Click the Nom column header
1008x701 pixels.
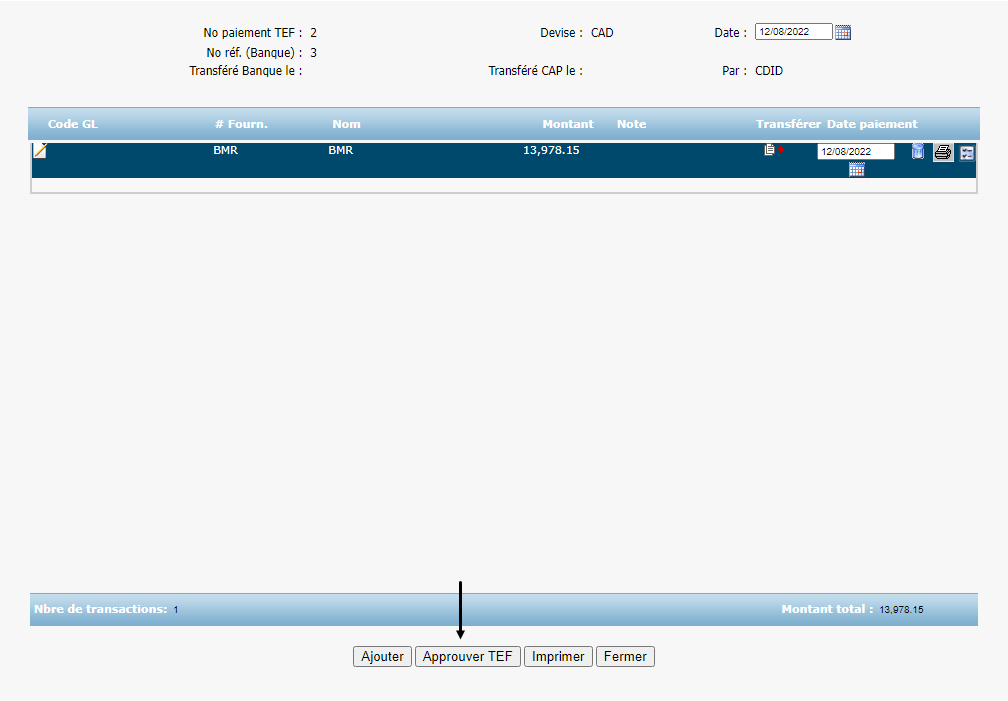pos(346,124)
